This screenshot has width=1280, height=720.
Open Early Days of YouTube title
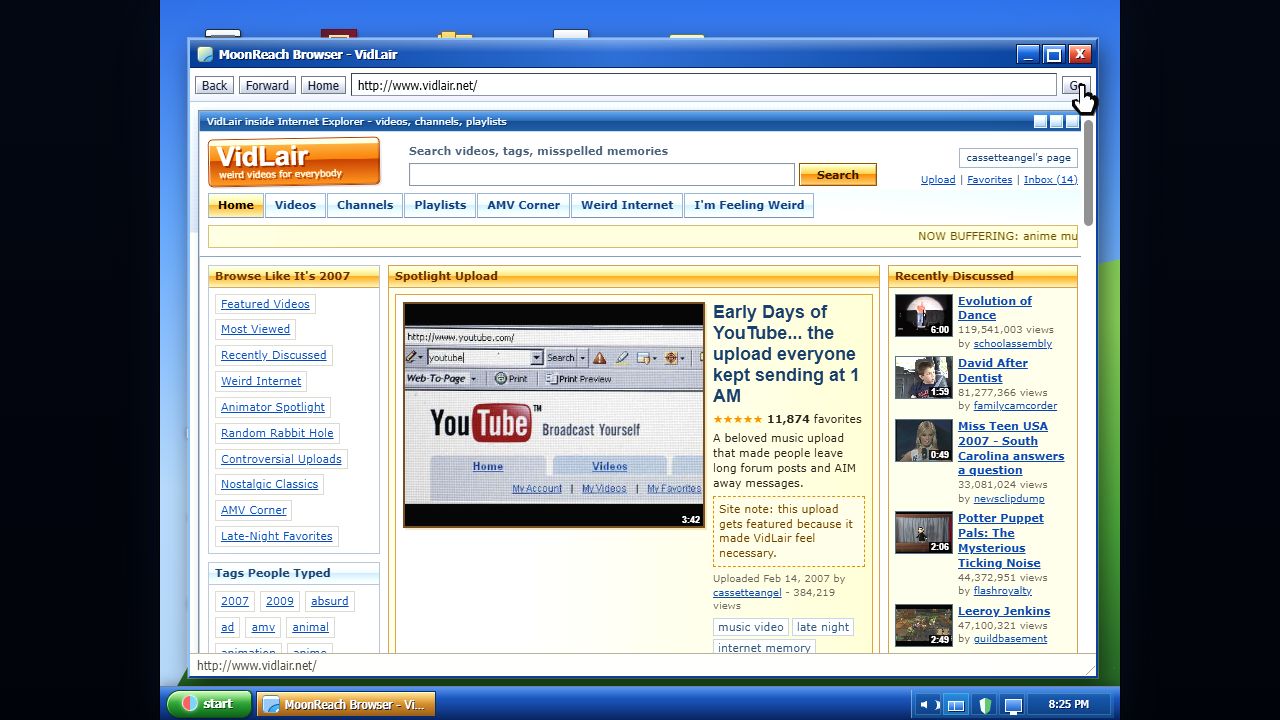tap(785, 354)
